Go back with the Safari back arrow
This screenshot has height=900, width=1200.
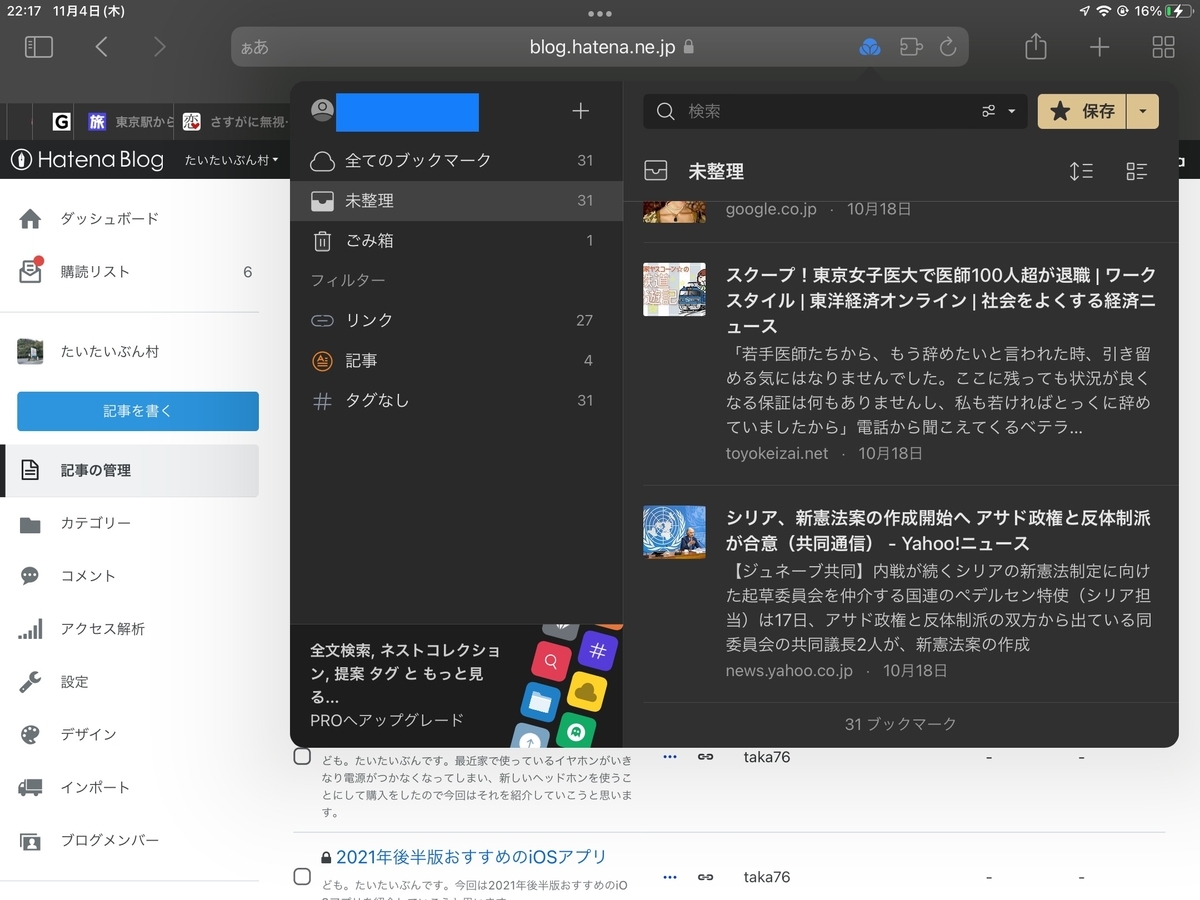pyautogui.click(x=101, y=47)
